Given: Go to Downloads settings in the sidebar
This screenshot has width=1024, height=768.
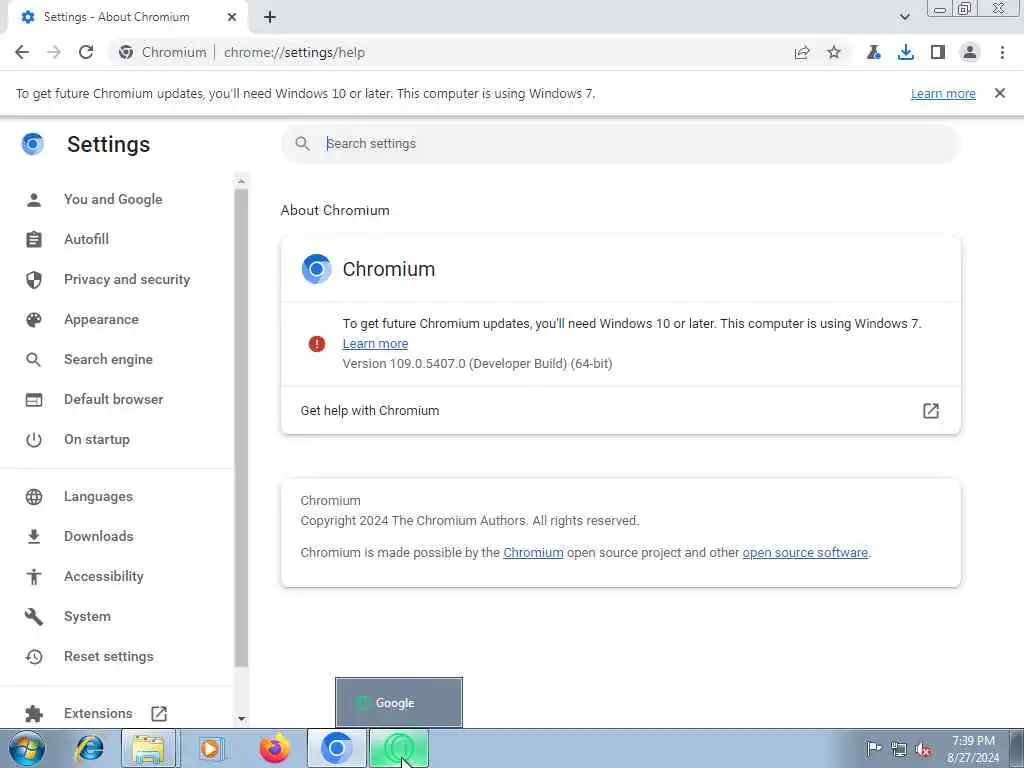Looking at the screenshot, I should pos(99,536).
